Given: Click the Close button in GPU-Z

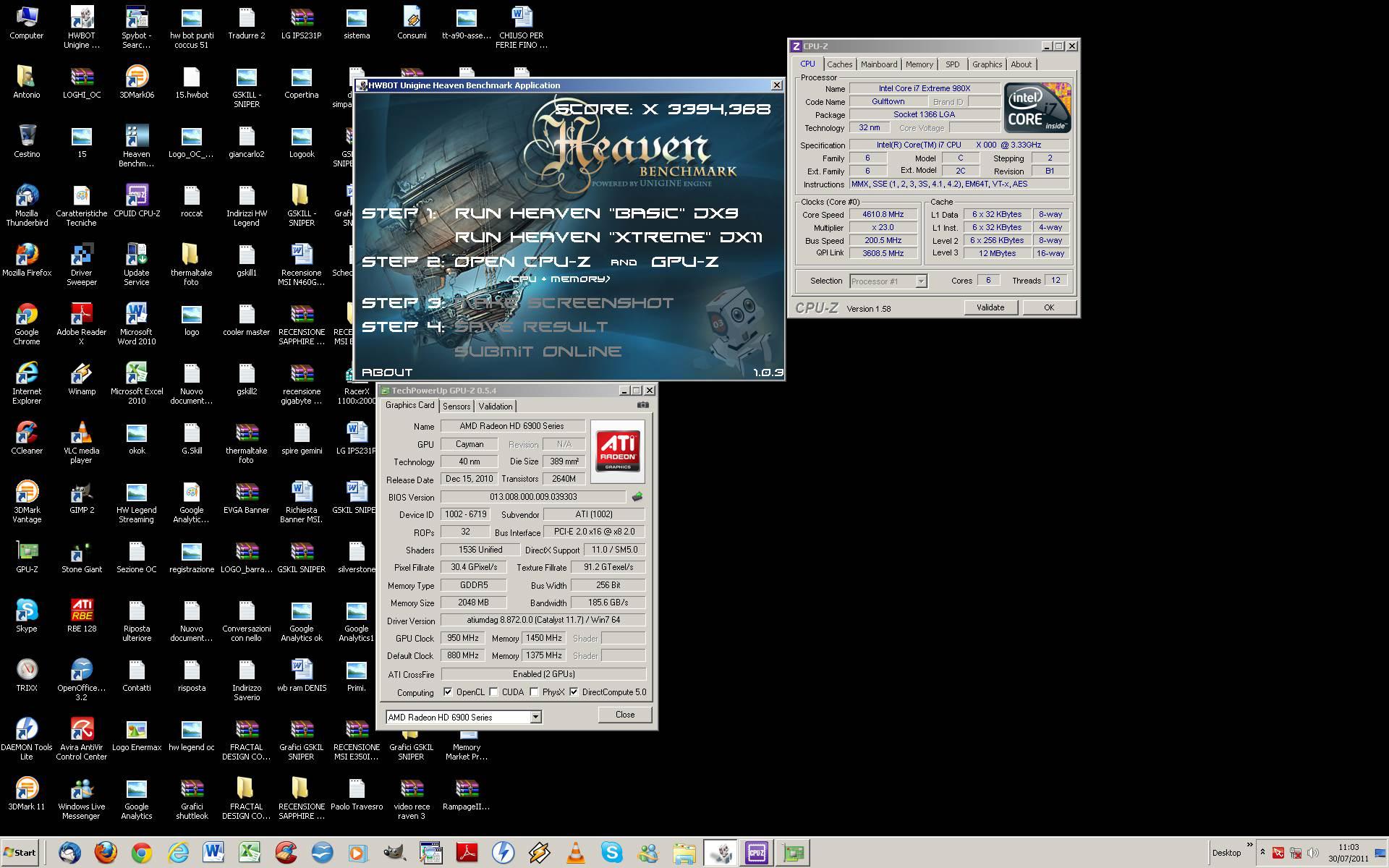Looking at the screenshot, I should pos(625,715).
